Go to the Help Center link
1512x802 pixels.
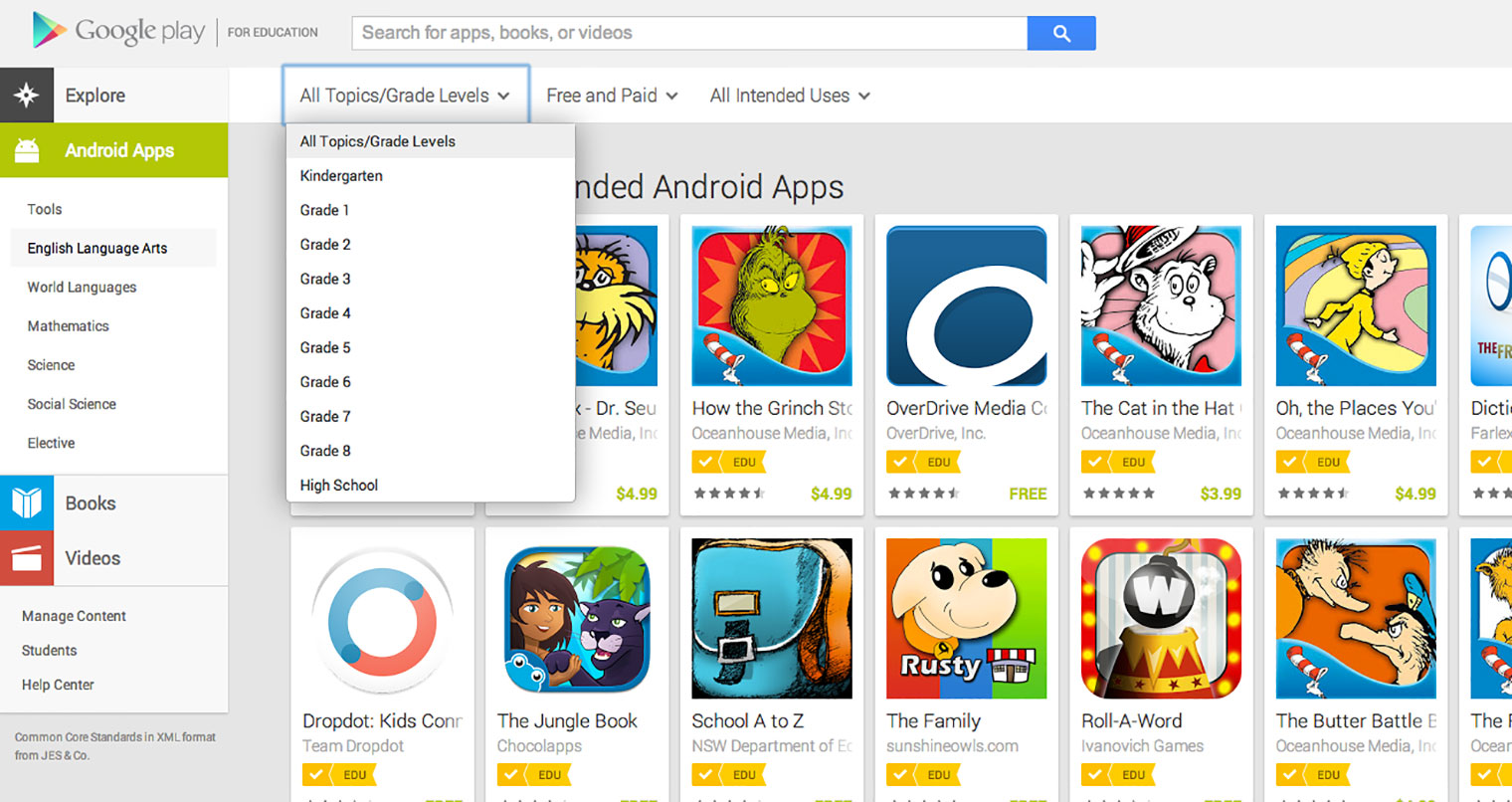pos(58,685)
